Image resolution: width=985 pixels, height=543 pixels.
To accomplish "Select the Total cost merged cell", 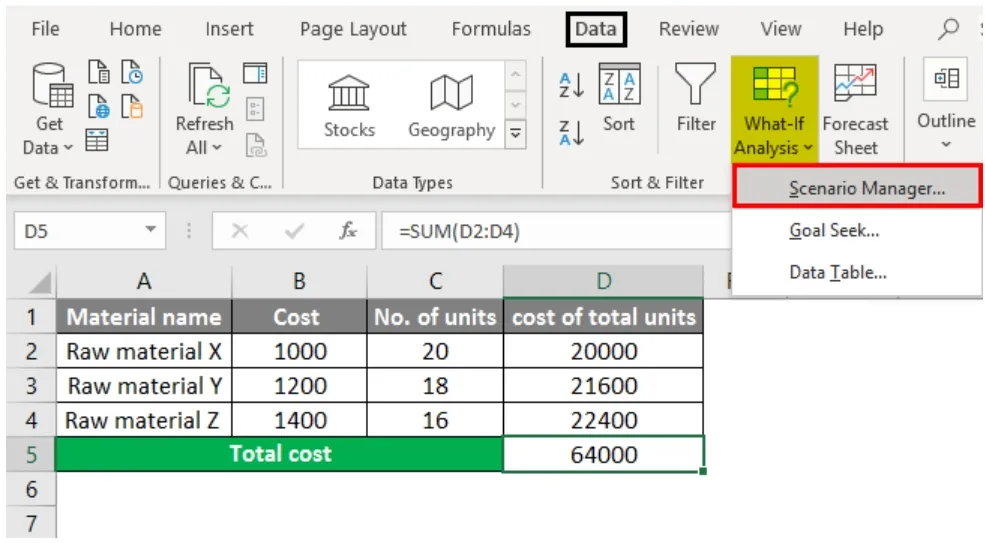I will [x=280, y=454].
